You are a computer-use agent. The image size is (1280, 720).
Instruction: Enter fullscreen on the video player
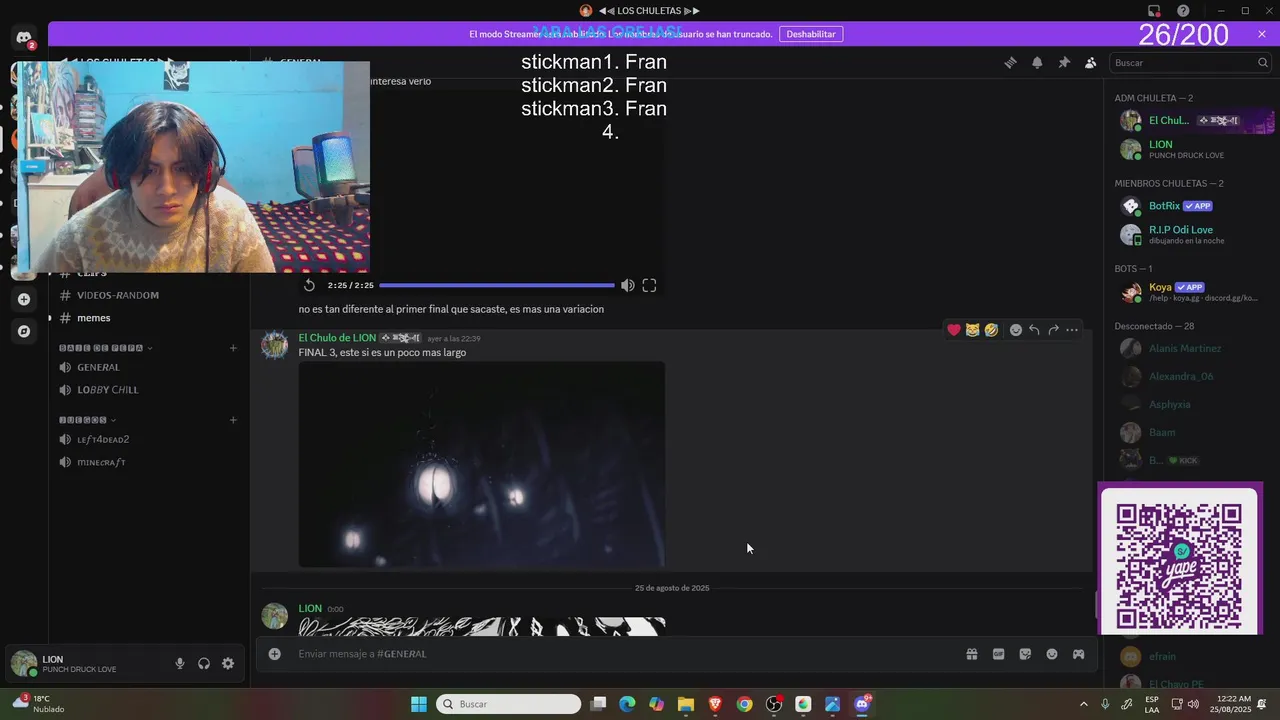click(x=649, y=285)
